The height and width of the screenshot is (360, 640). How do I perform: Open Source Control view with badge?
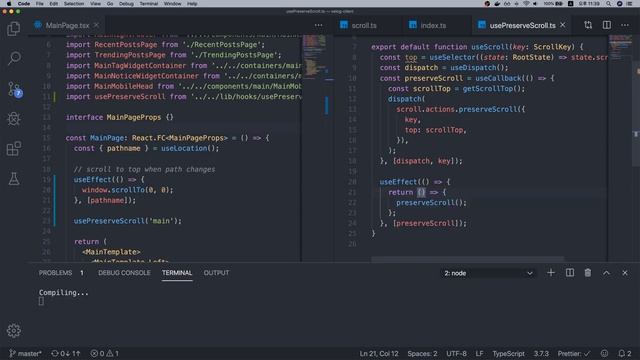(15, 89)
